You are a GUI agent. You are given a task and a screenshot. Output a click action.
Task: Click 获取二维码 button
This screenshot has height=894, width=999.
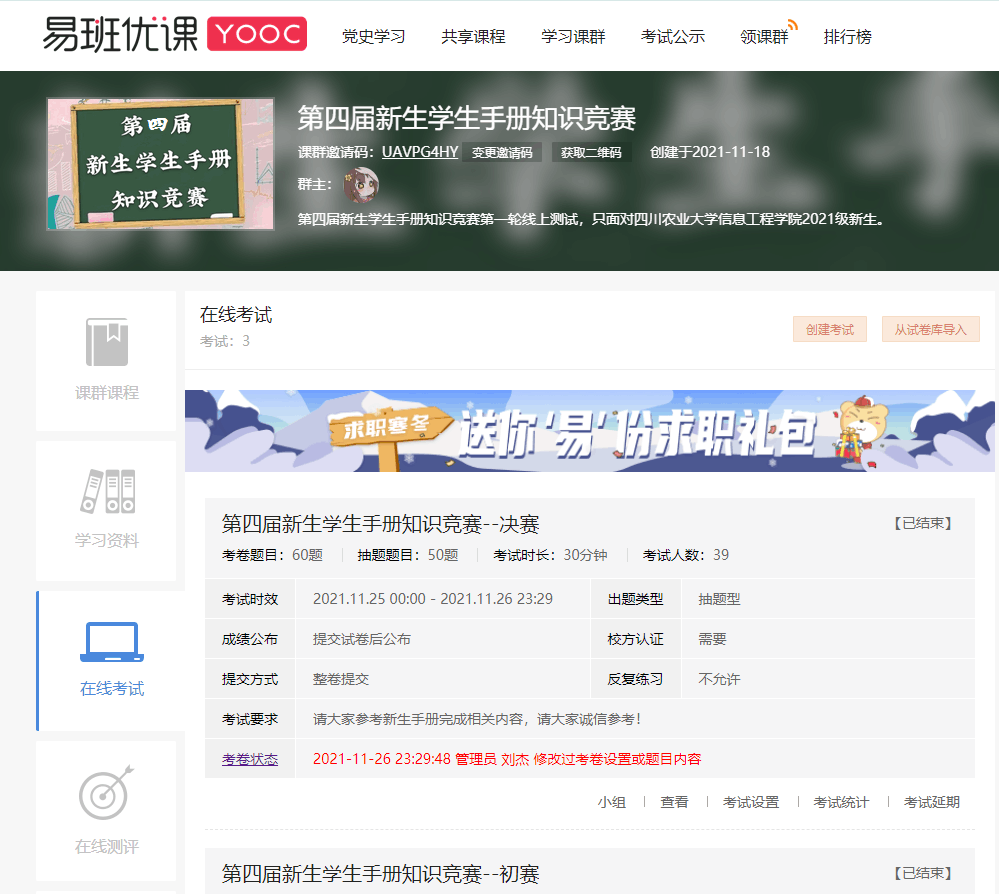(590, 153)
